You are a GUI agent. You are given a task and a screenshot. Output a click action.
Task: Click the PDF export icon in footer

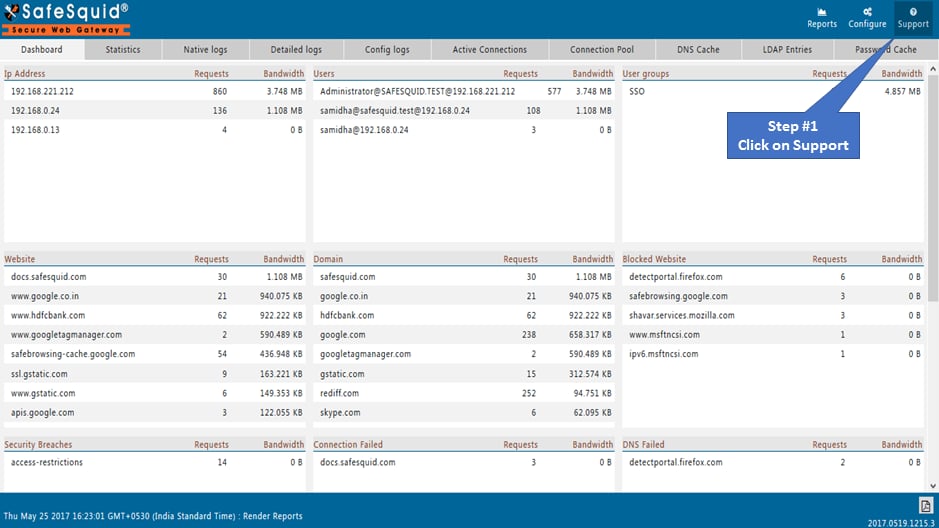tap(926, 506)
